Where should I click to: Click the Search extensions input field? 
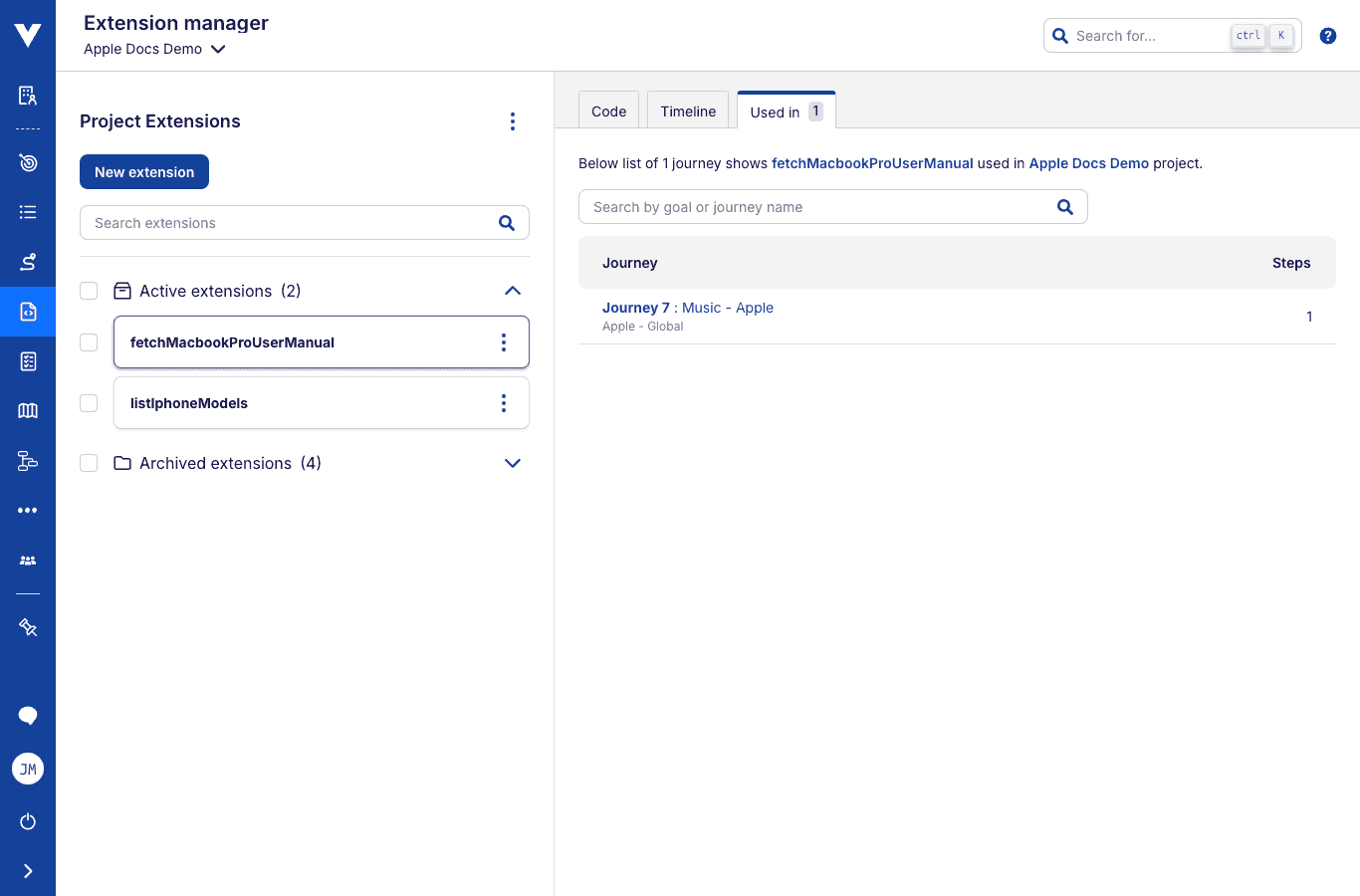289,223
